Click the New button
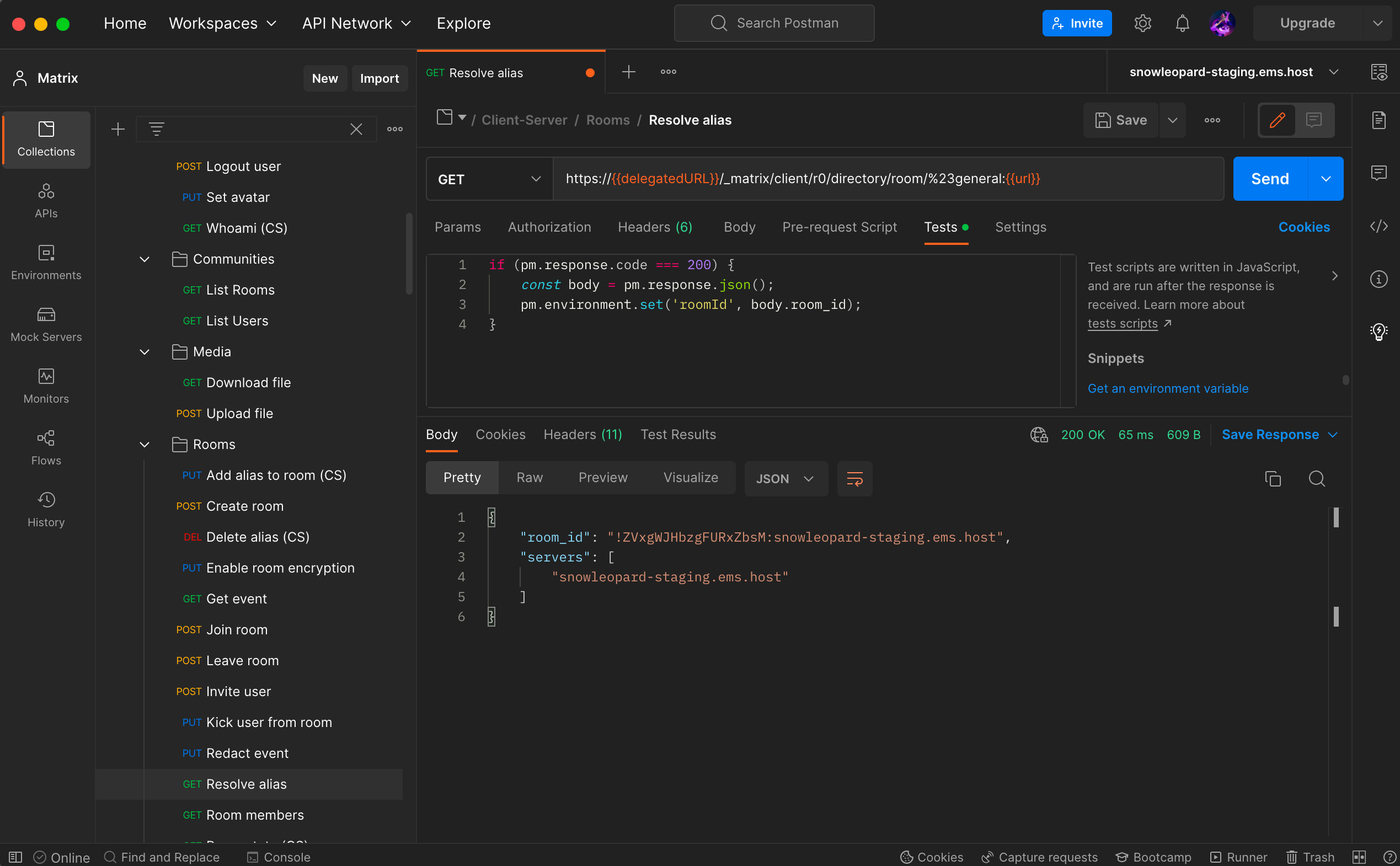 click(x=325, y=78)
